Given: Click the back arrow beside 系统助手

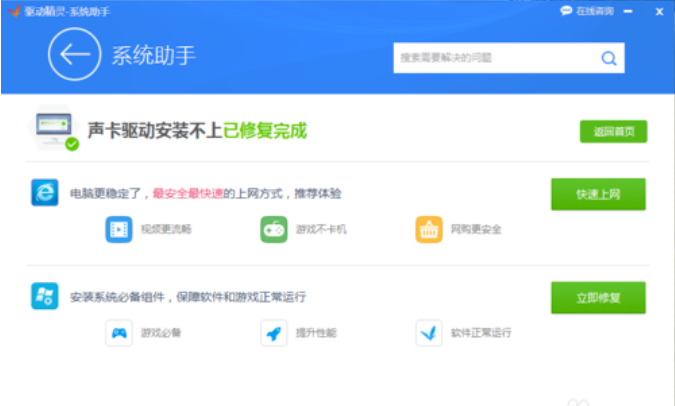Looking at the screenshot, I should pos(74,55).
